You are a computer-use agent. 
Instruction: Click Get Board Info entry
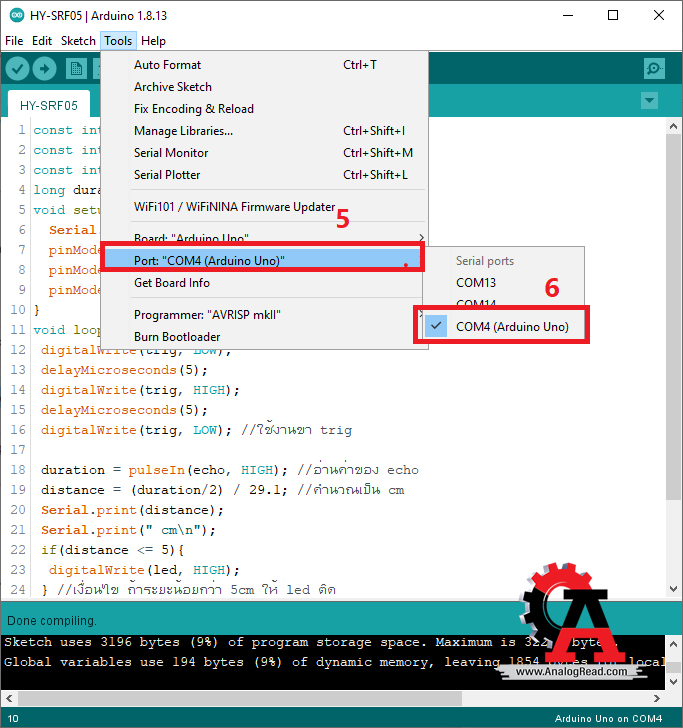pos(264,283)
